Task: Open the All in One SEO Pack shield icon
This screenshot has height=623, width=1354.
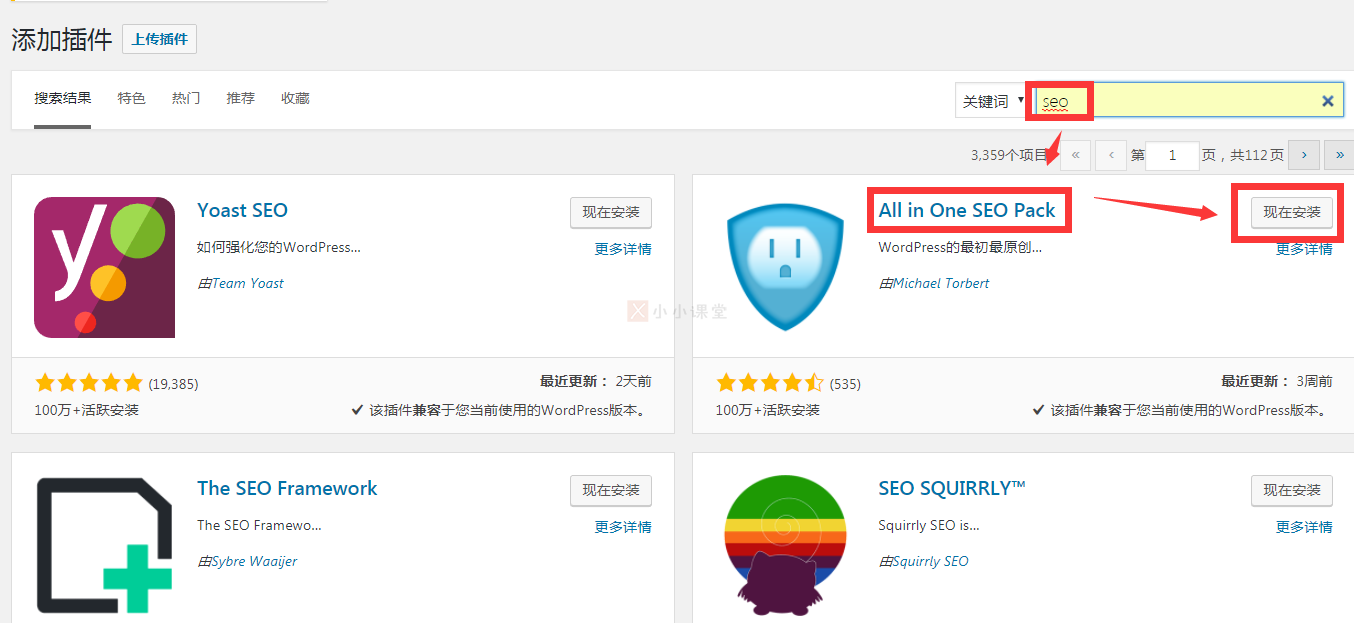Action: pyautogui.click(x=785, y=268)
